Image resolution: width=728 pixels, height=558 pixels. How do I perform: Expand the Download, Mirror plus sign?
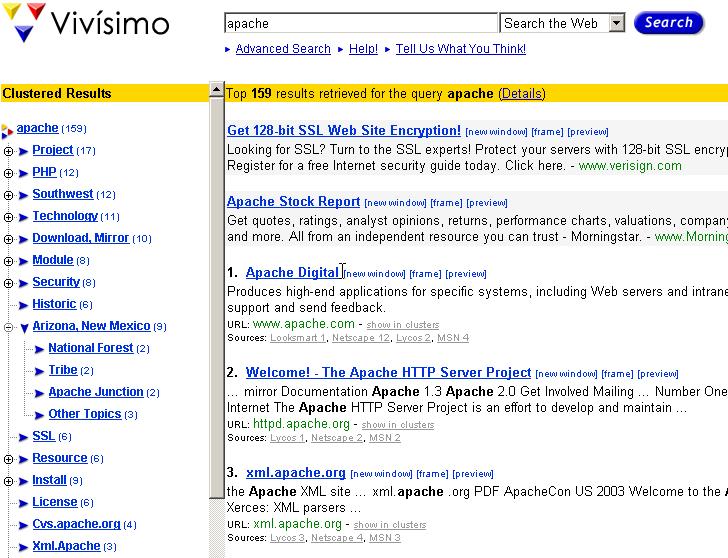[8, 240]
